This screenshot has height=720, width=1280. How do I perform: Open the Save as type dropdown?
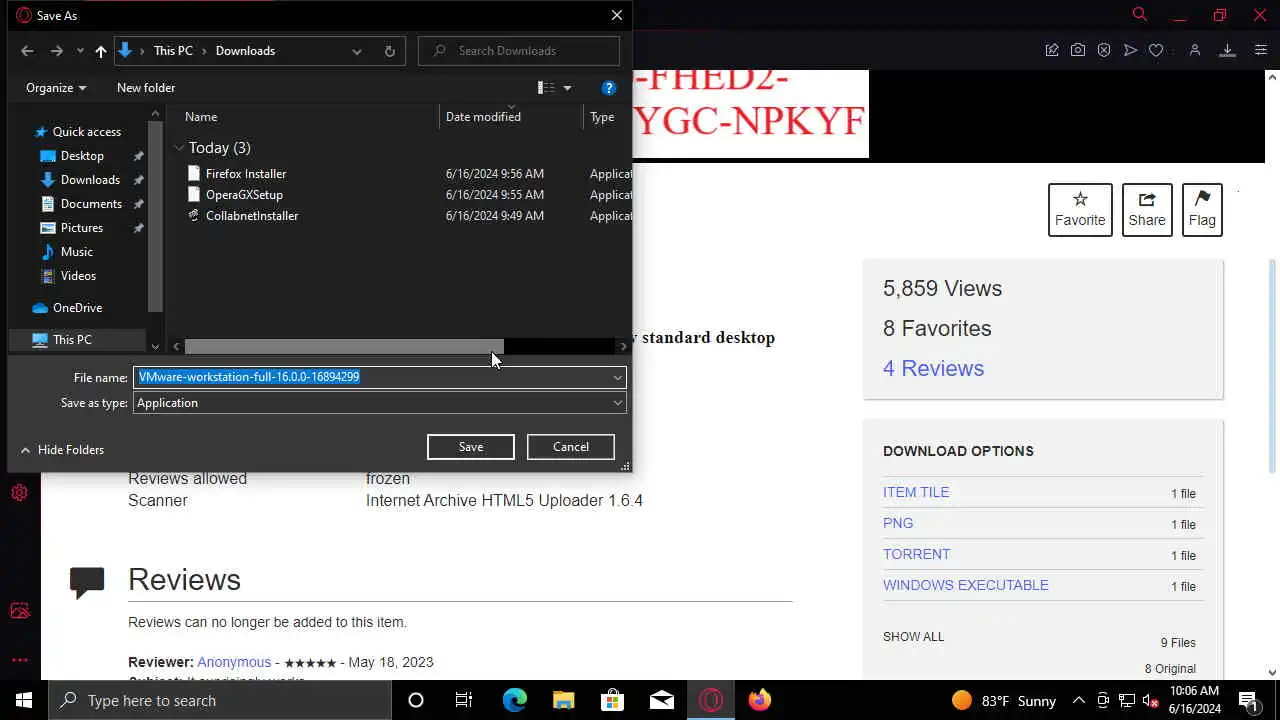[x=618, y=403]
